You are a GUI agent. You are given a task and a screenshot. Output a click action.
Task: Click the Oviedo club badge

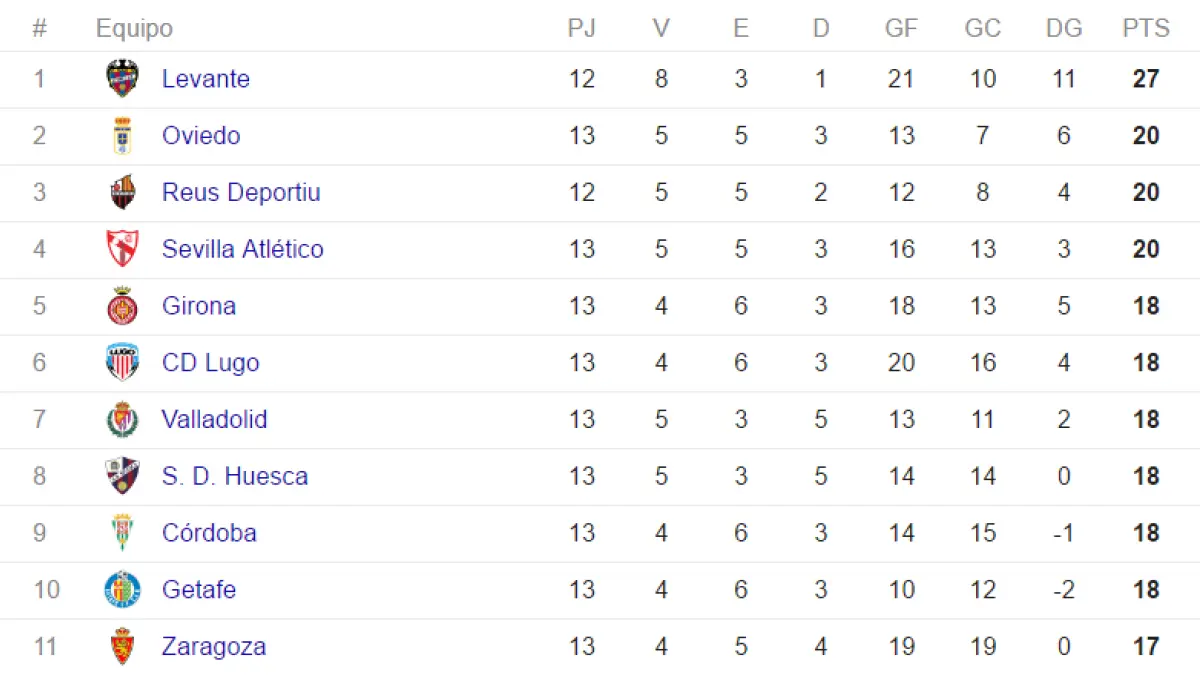(123, 136)
